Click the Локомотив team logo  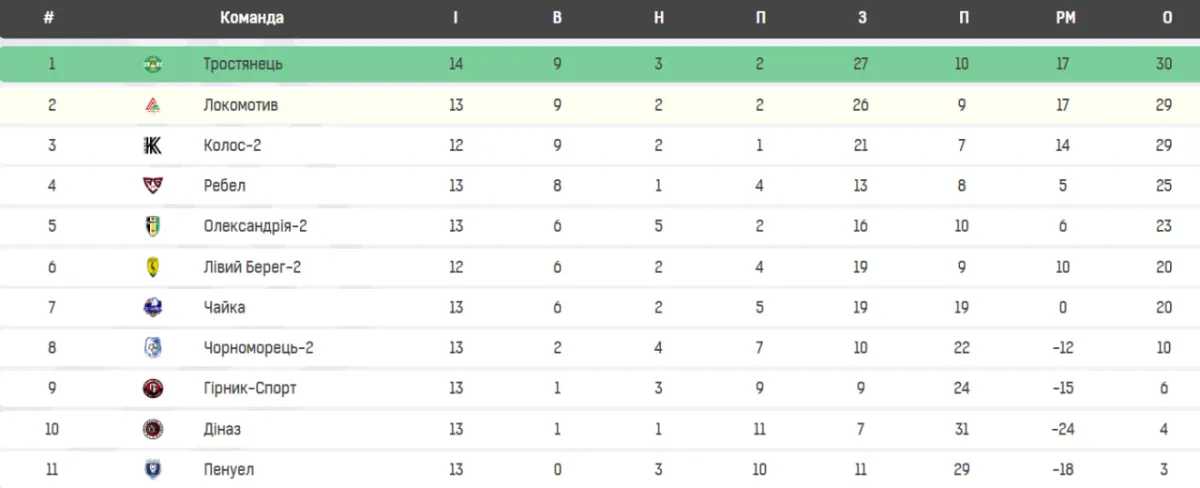152,105
